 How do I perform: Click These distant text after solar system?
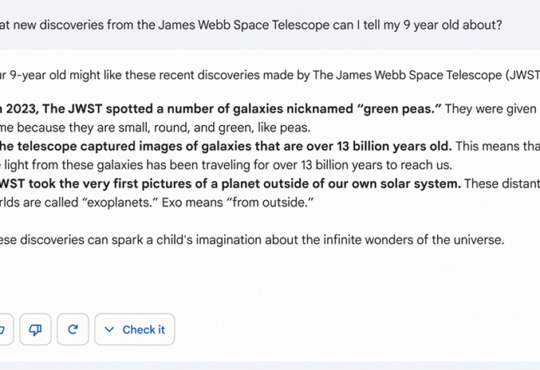tap(502, 183)
